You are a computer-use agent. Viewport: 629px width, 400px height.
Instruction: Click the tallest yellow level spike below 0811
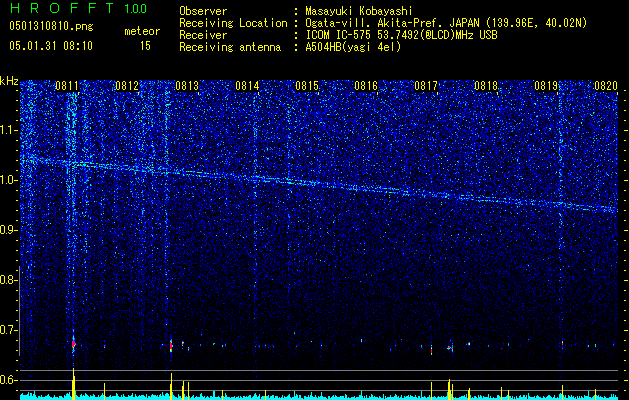[73, 384]
